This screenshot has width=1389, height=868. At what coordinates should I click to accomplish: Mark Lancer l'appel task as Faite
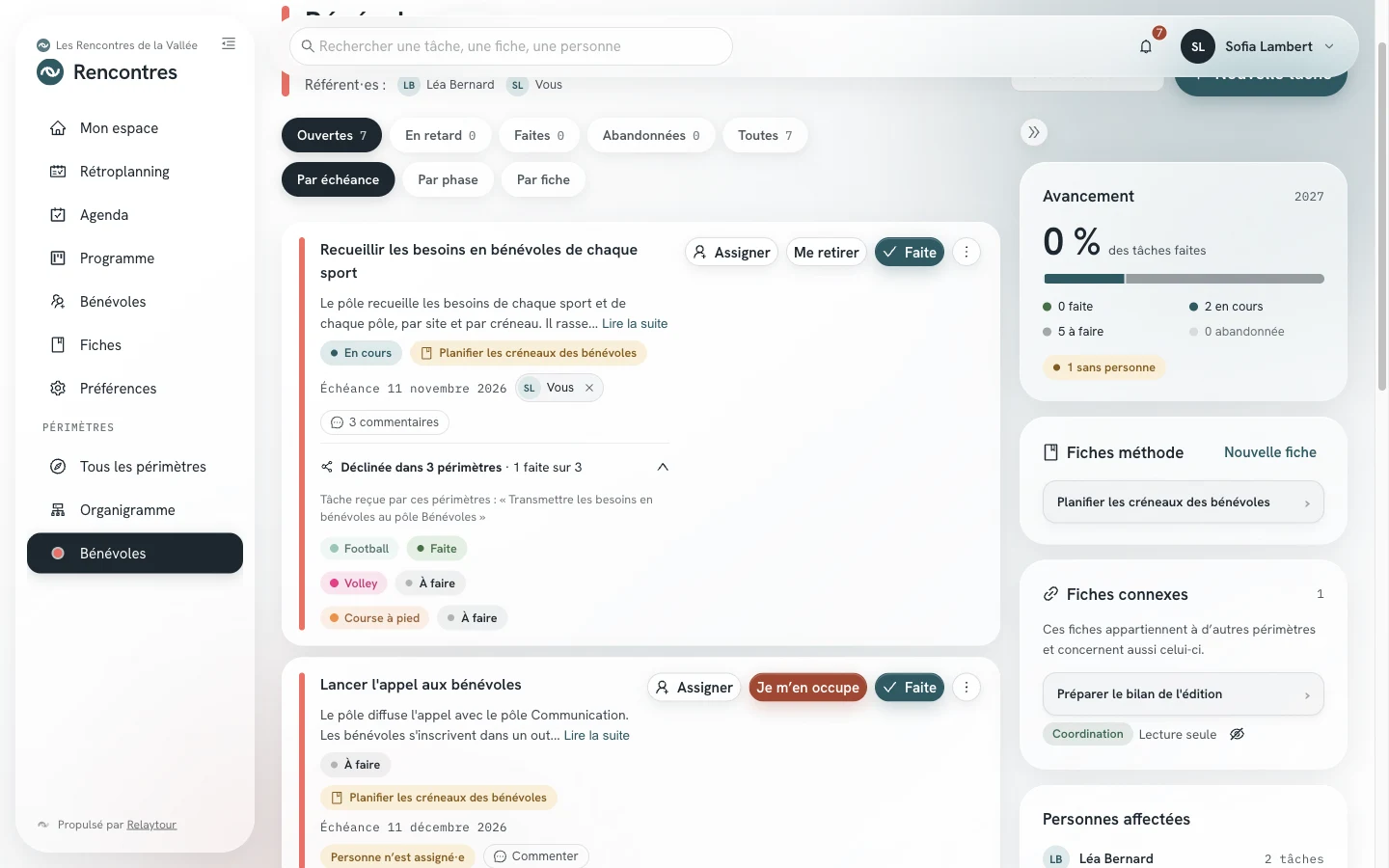[x=910, y=687]
